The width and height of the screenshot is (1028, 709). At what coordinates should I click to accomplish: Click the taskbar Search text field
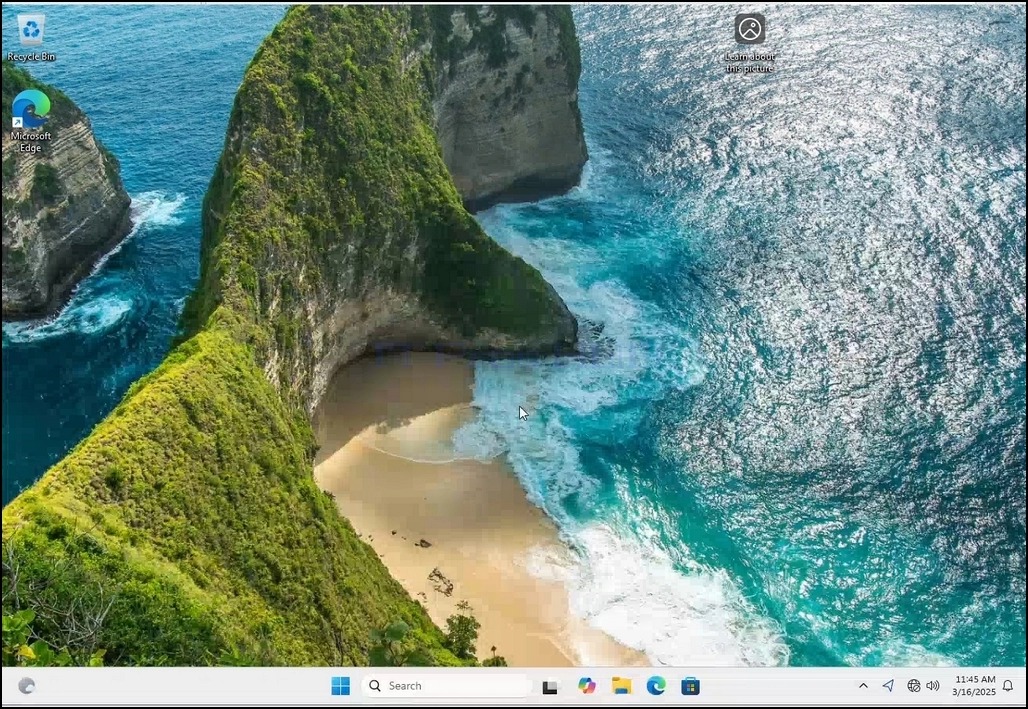click(445, 686)
